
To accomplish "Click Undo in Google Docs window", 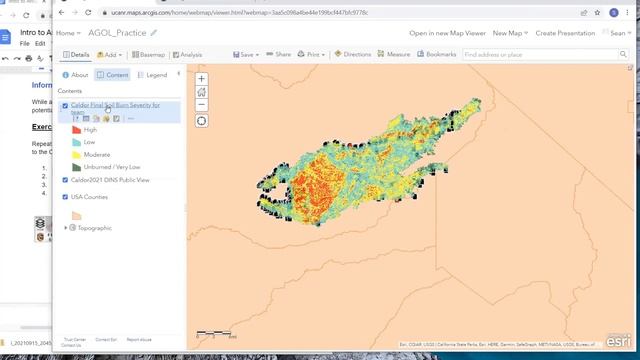I will (x=5, y=59).
